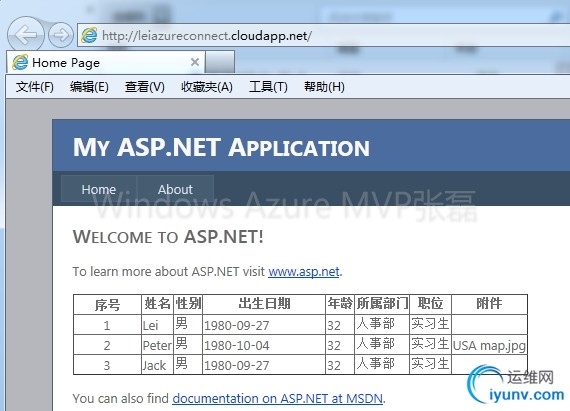Viewport: 570px width, 411px height.
Task: Click Peter's 男 gender cell
Action: coord(188,344)
